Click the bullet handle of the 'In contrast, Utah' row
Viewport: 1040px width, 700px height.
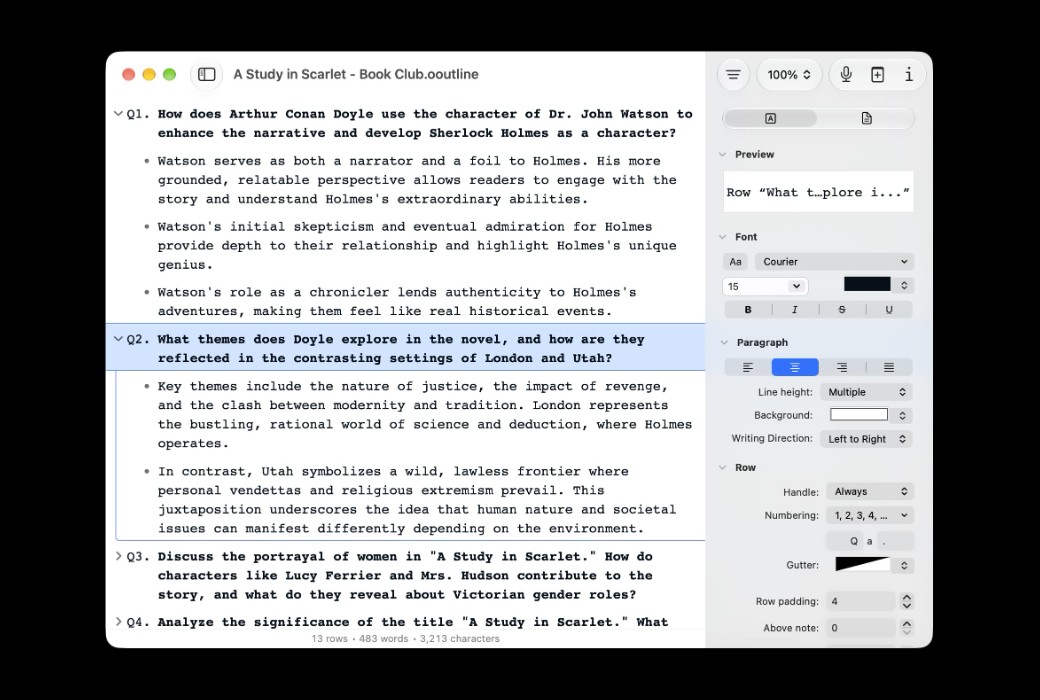[x=147, y=471]
